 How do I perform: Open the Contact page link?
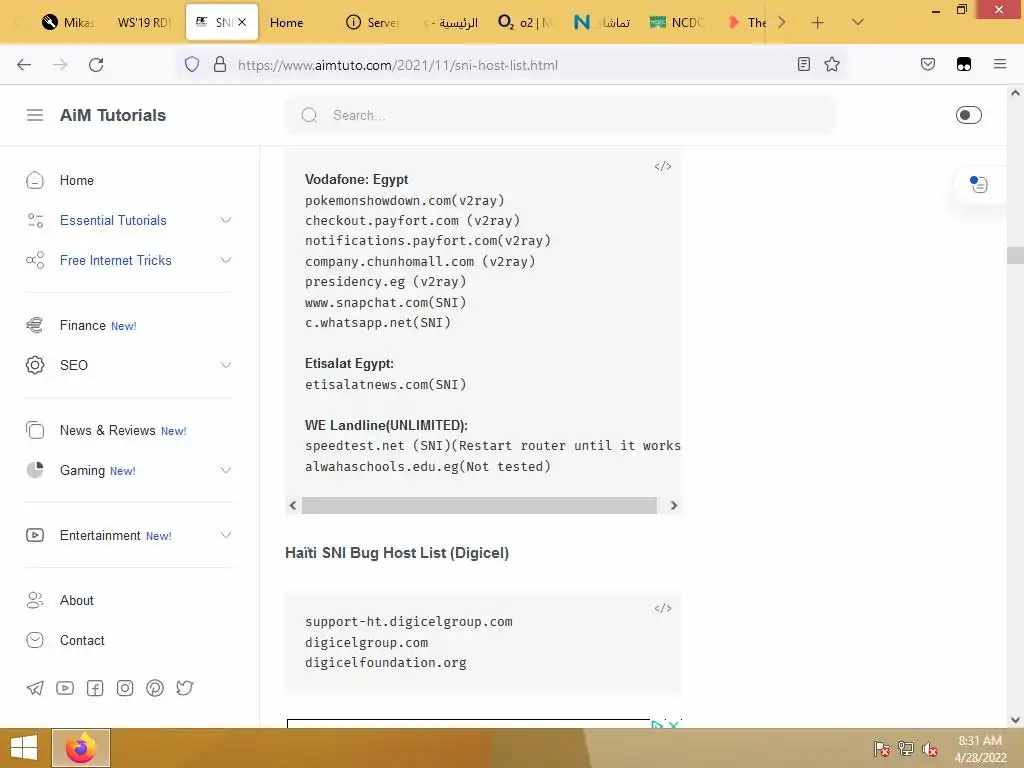(82, 640)
